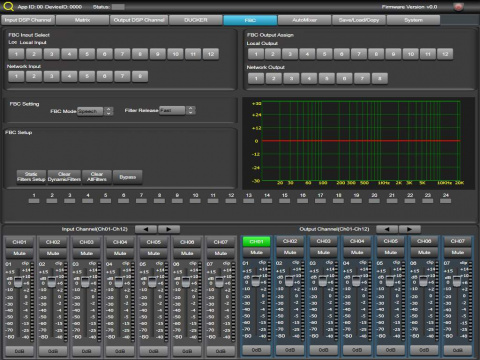Screen dimensions: 480x360
Task: Select input channel CH07 button
Action: (x=221, y=242)
